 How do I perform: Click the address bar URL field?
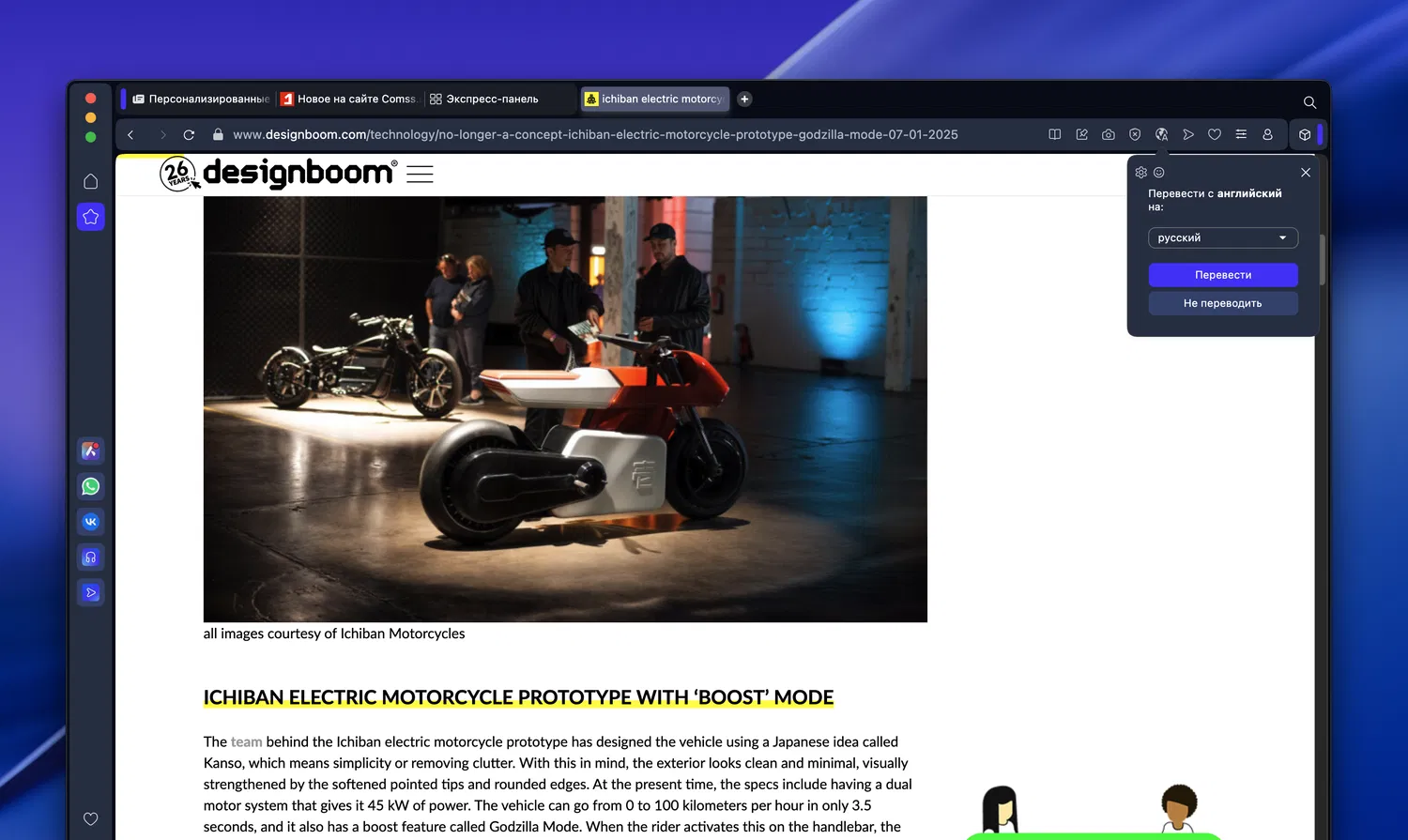[x=595, y=135]
